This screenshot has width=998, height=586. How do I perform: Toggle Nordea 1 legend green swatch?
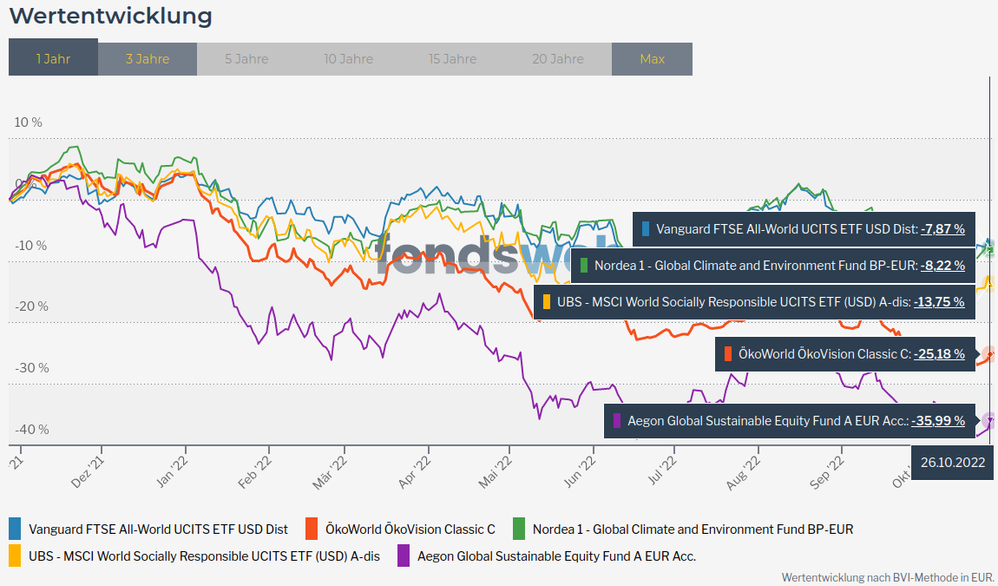point(519,529)
